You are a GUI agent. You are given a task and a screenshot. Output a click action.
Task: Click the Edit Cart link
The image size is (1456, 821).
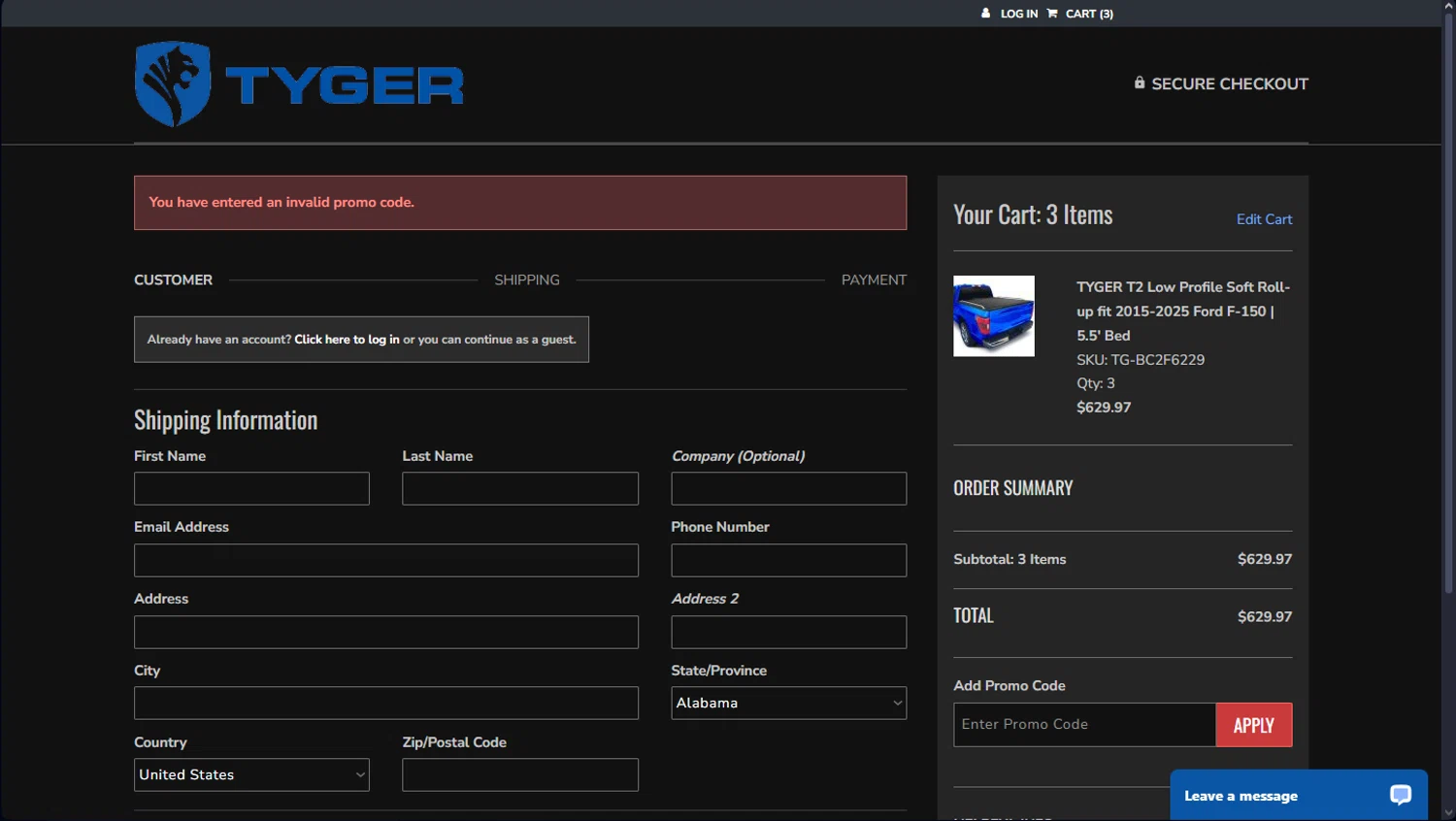tap(1264, 219)
